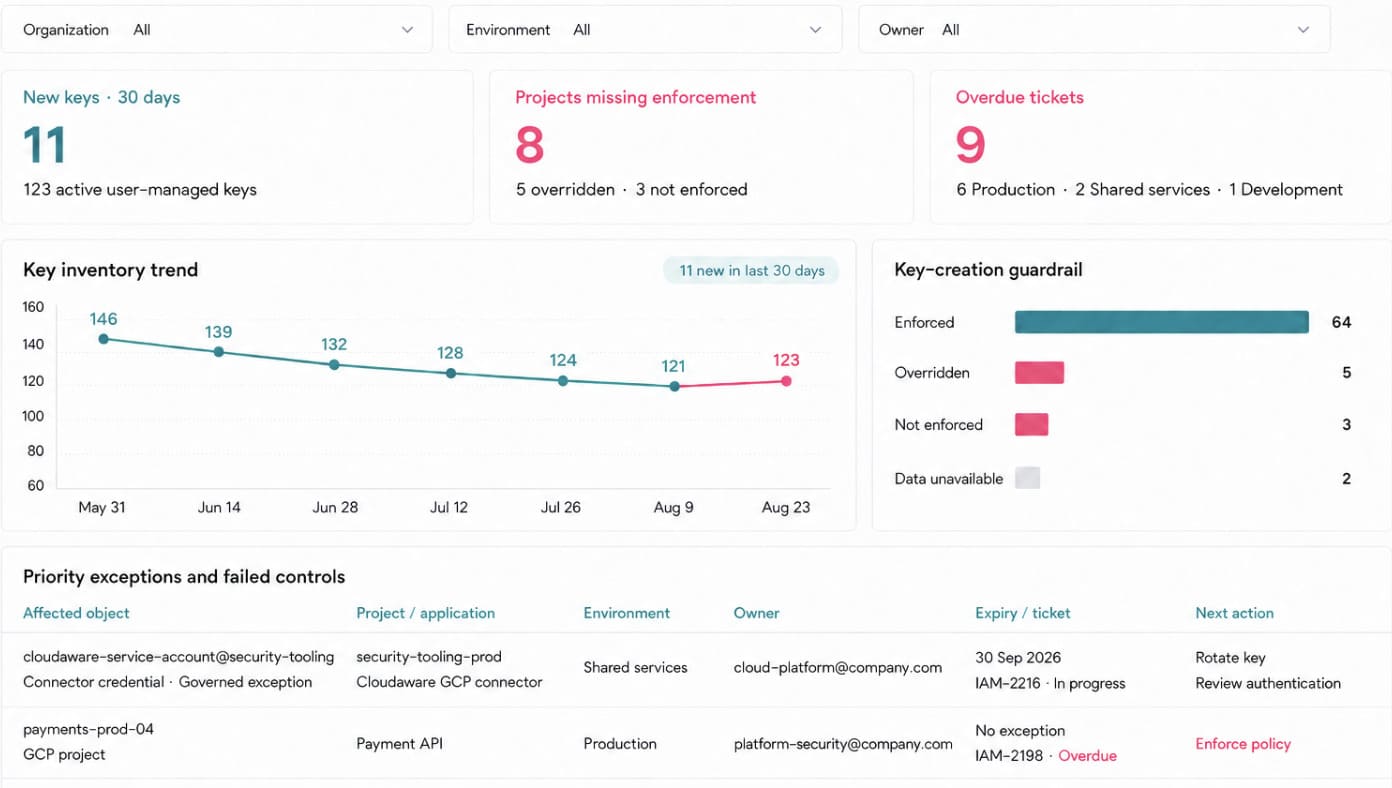The height and width of the screenshot is (788, 1392).
Task: Click the Payment API application cell
Action: [399, 744]
